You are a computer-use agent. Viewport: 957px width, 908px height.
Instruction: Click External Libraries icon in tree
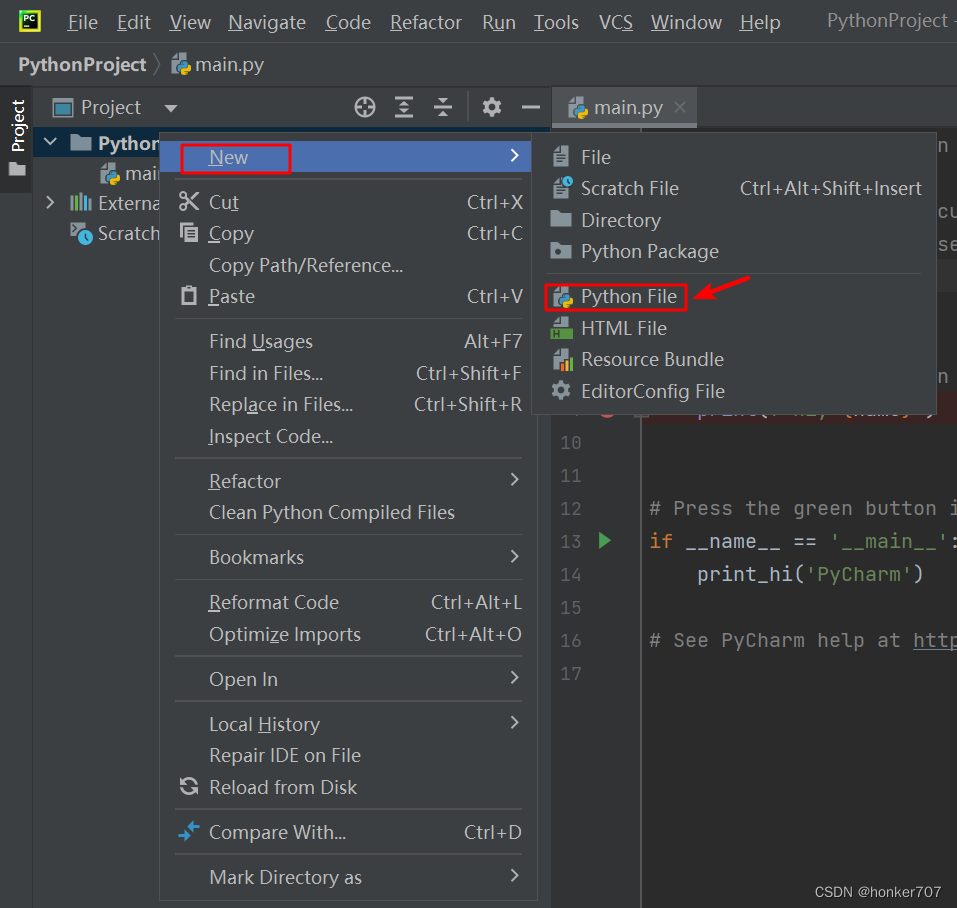(x=81, y=203)
